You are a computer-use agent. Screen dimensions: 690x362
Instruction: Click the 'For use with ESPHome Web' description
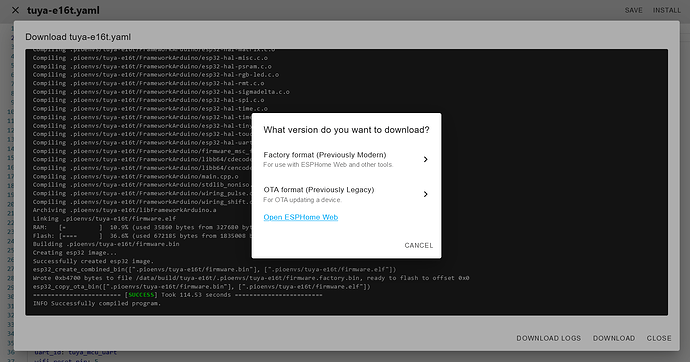pyautogui.click(x=328, y=165)
